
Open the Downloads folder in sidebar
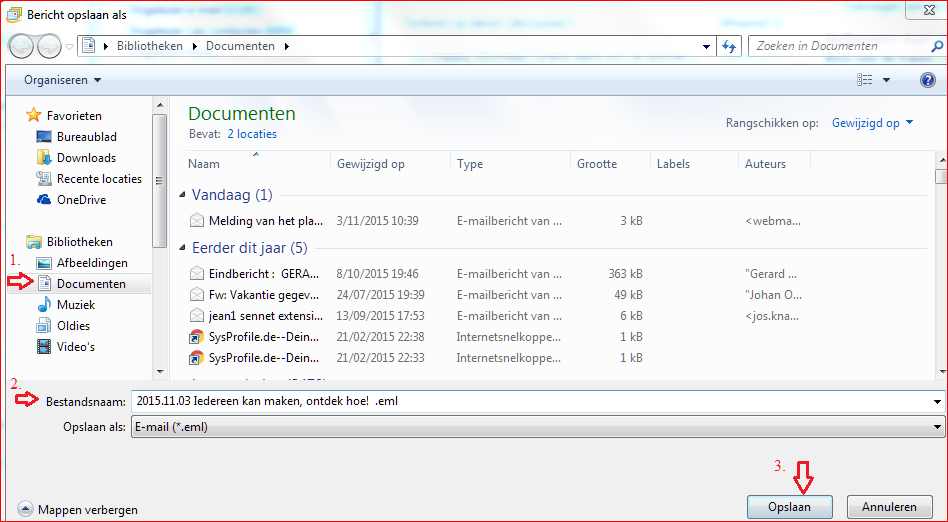86,158
